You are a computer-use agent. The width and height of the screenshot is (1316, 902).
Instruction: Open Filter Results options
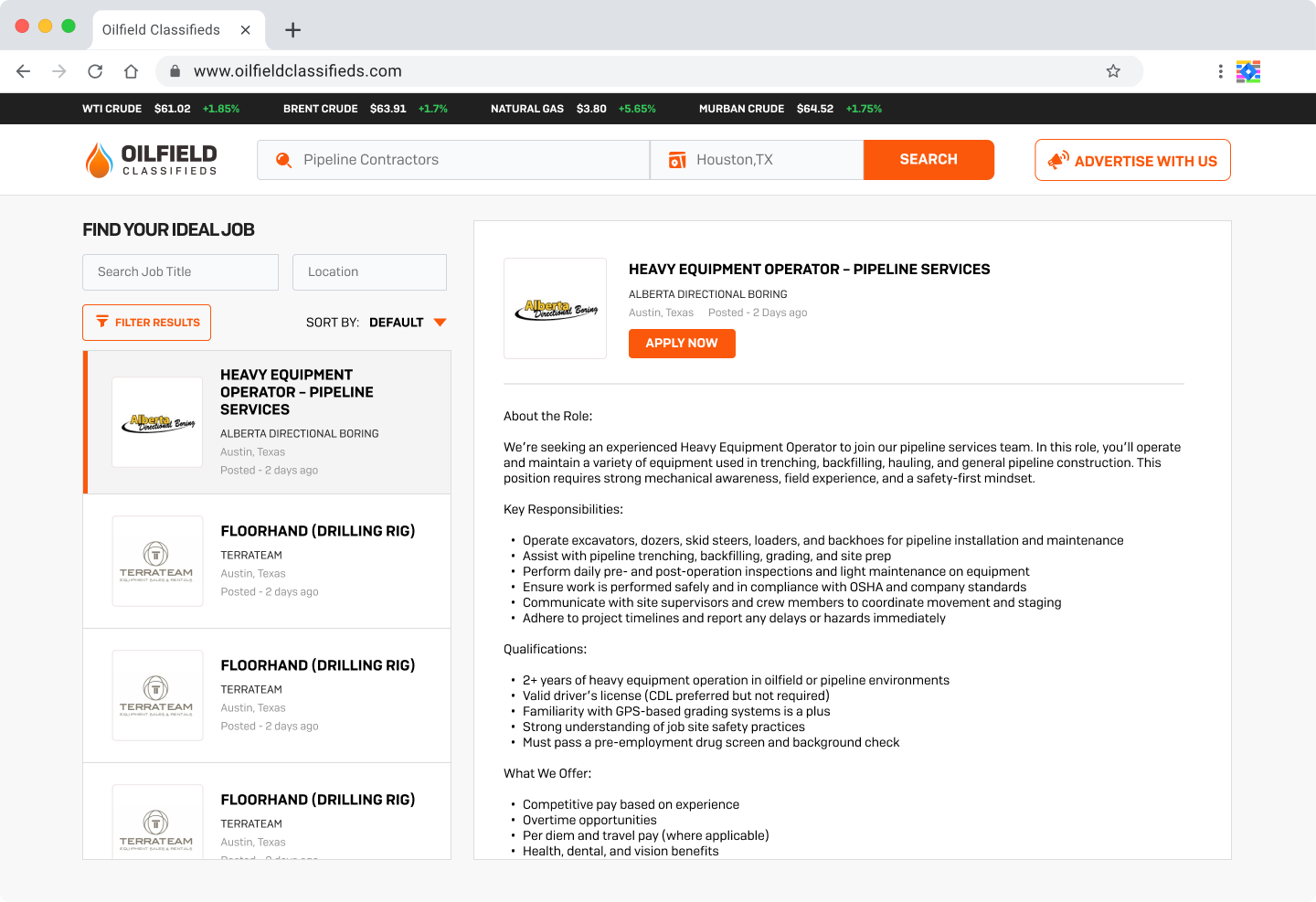[x=147, y=323]
